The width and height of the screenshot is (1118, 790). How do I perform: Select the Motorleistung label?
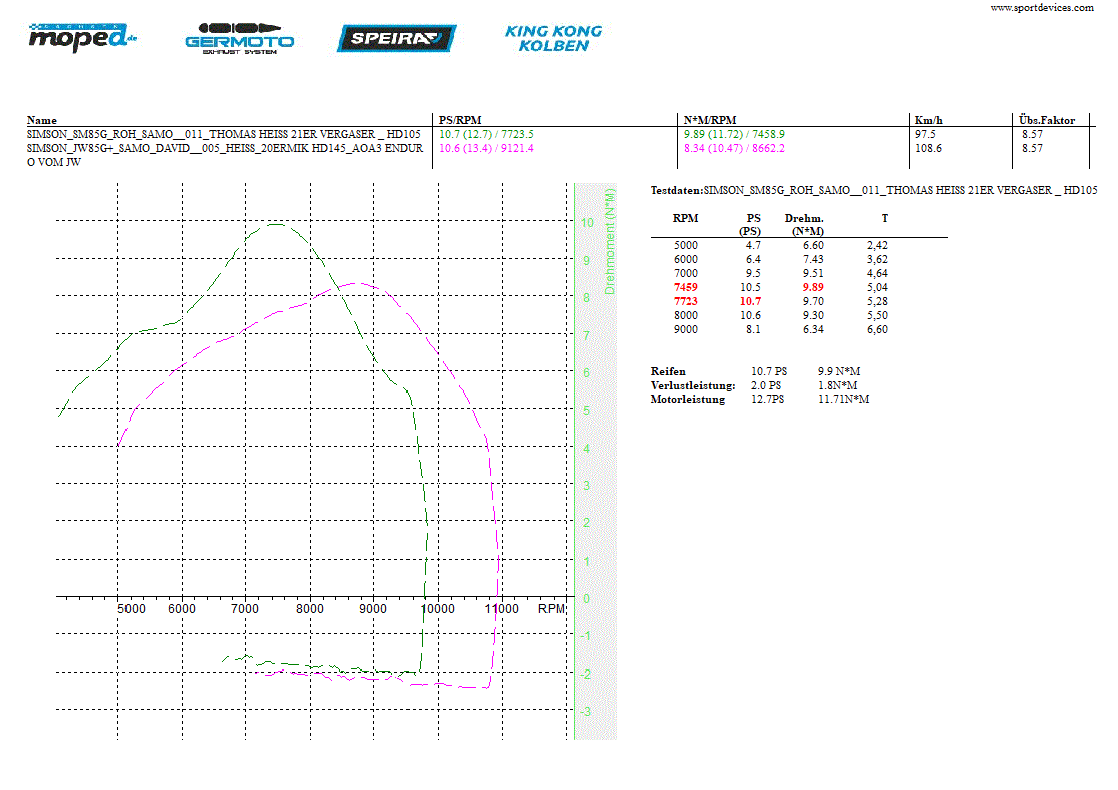click(687, 399)
